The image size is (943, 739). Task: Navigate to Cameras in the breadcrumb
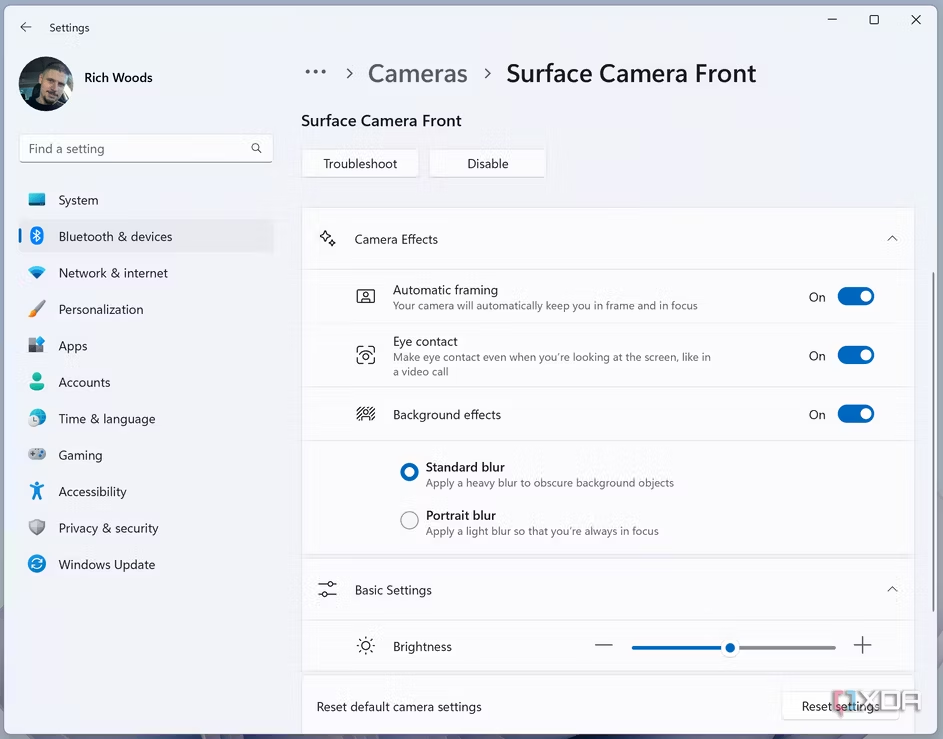click(x=418, y=73)
